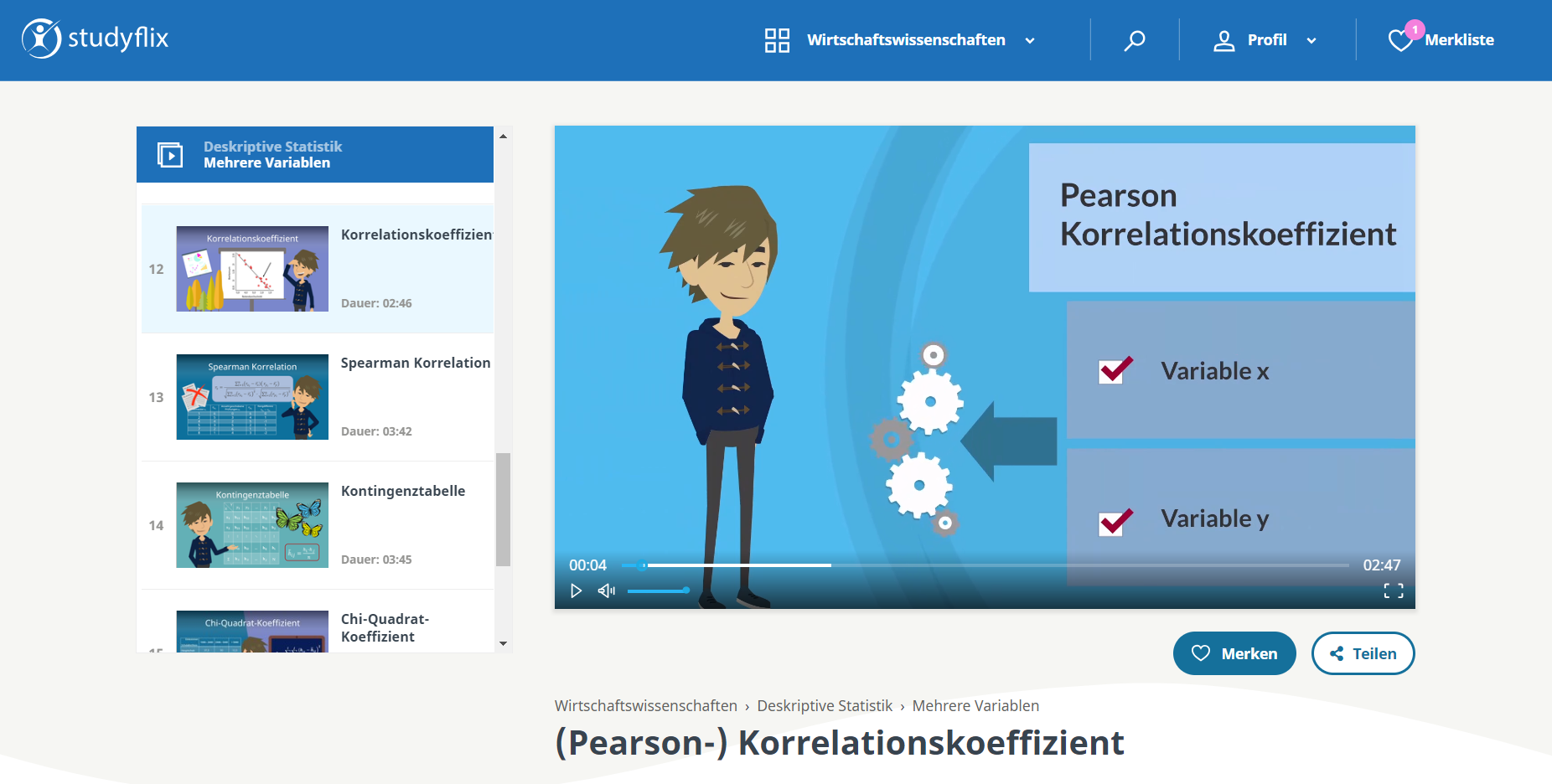Click the Merkliste heart icon
1552x784 pixels.
(1399, 39)
